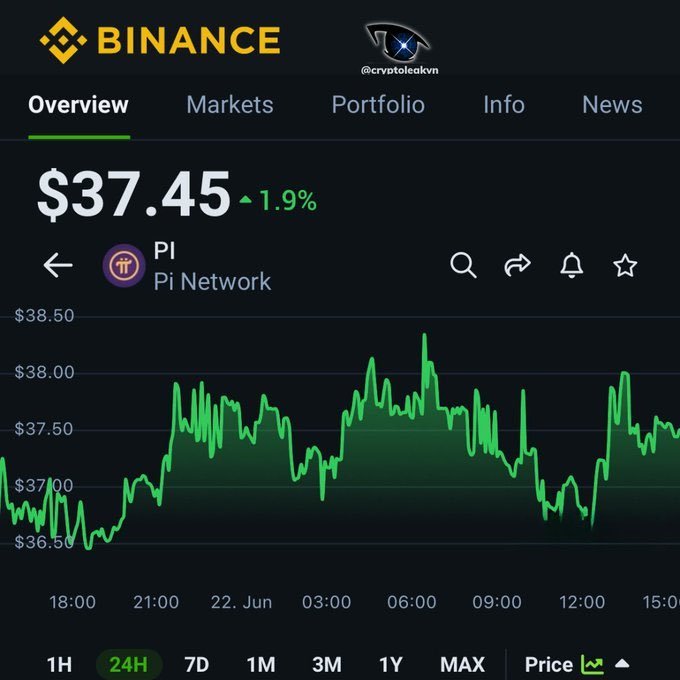Click the 22. Jun date label
This screenshot has width=680, height=680.
(x=242, y=602)
